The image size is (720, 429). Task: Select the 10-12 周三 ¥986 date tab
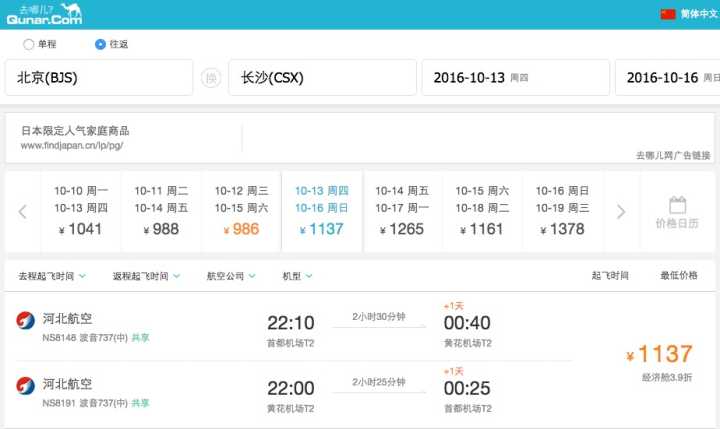click(x=241, y=210)
